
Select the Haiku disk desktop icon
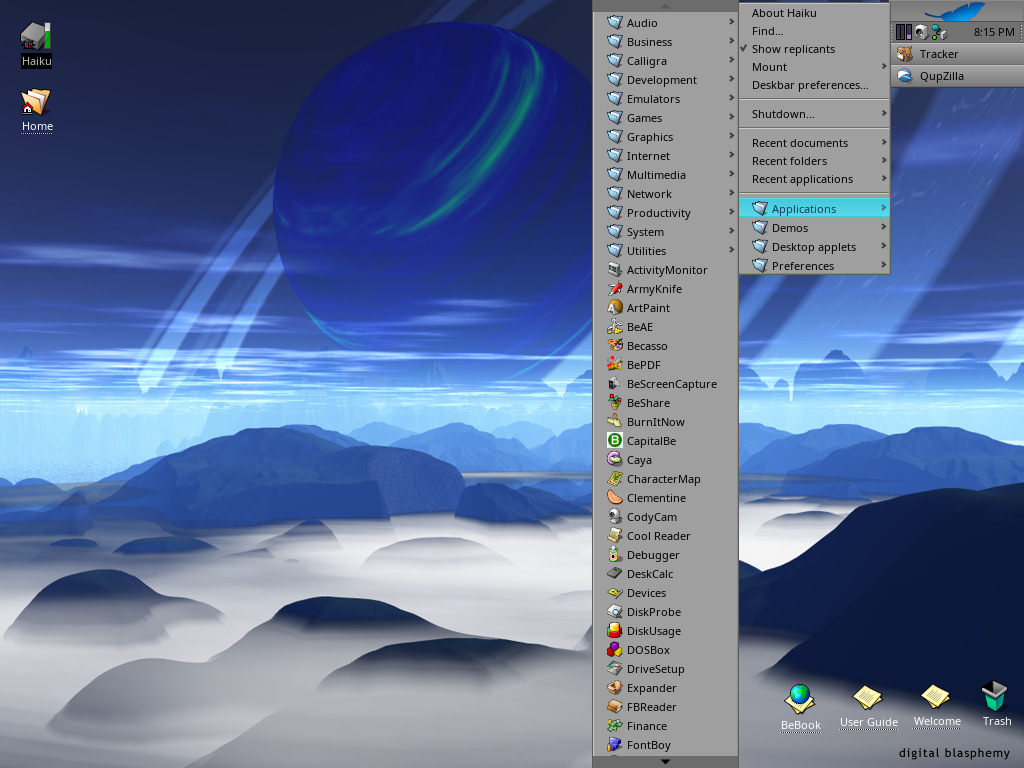click(36, 37)
